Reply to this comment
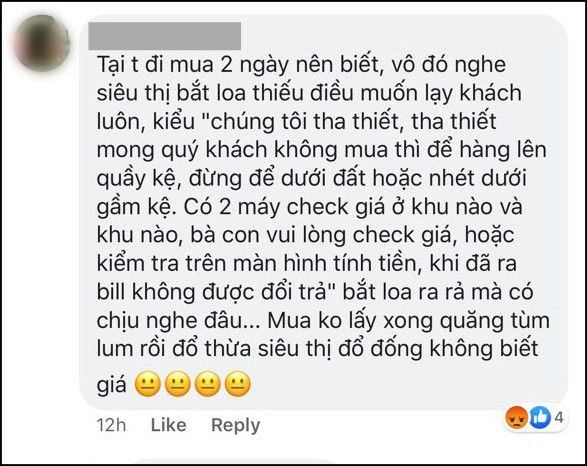Screen dimensions: 587x466 pyautogui.click(x=235, y=425)
